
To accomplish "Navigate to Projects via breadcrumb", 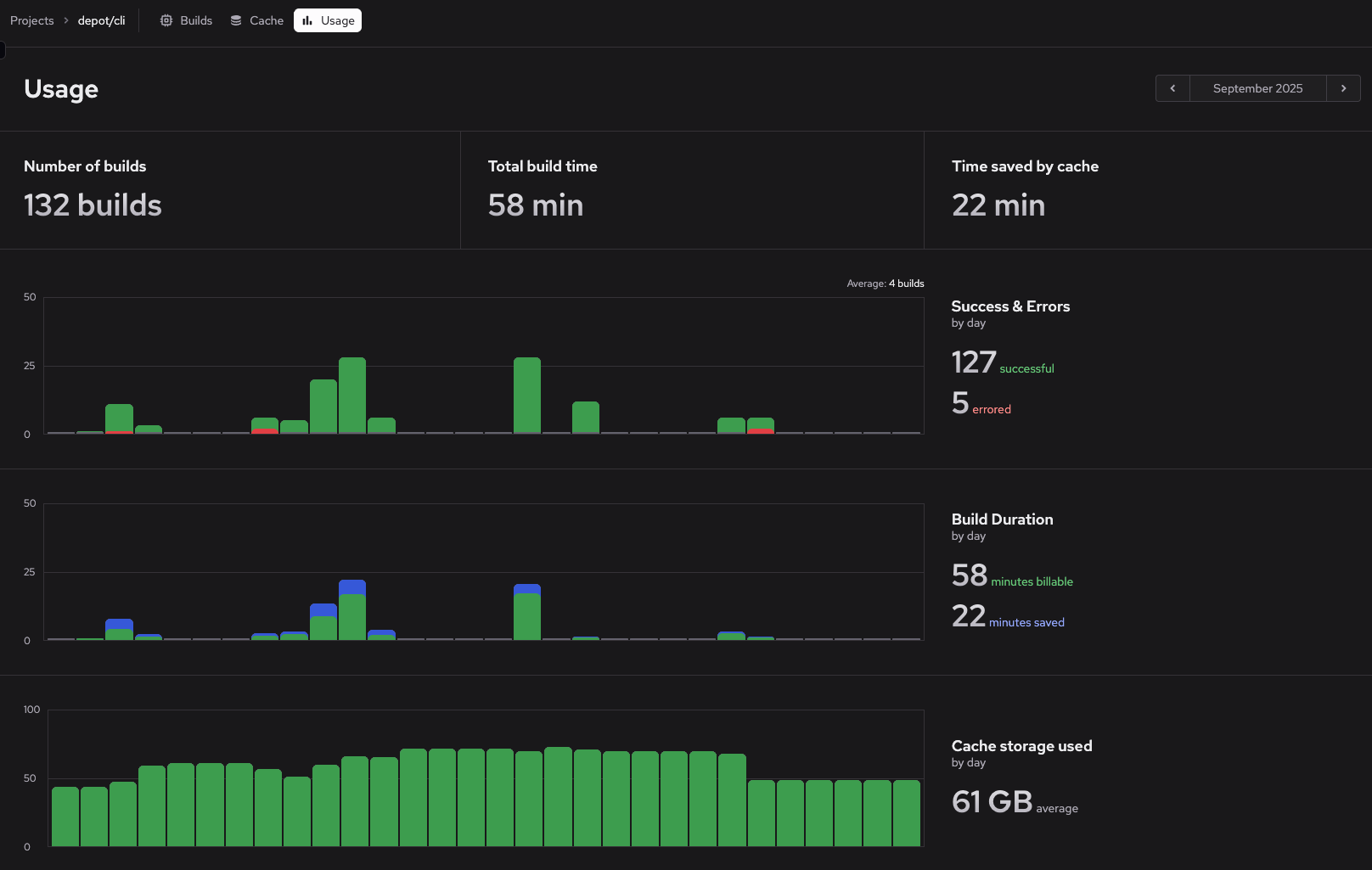I will [31, 20].
